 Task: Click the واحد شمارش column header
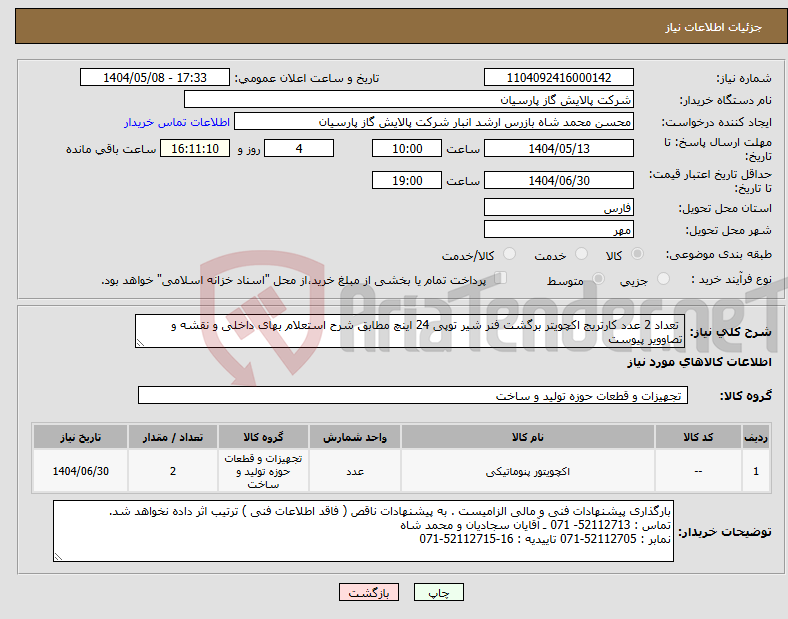coord(354,437)
